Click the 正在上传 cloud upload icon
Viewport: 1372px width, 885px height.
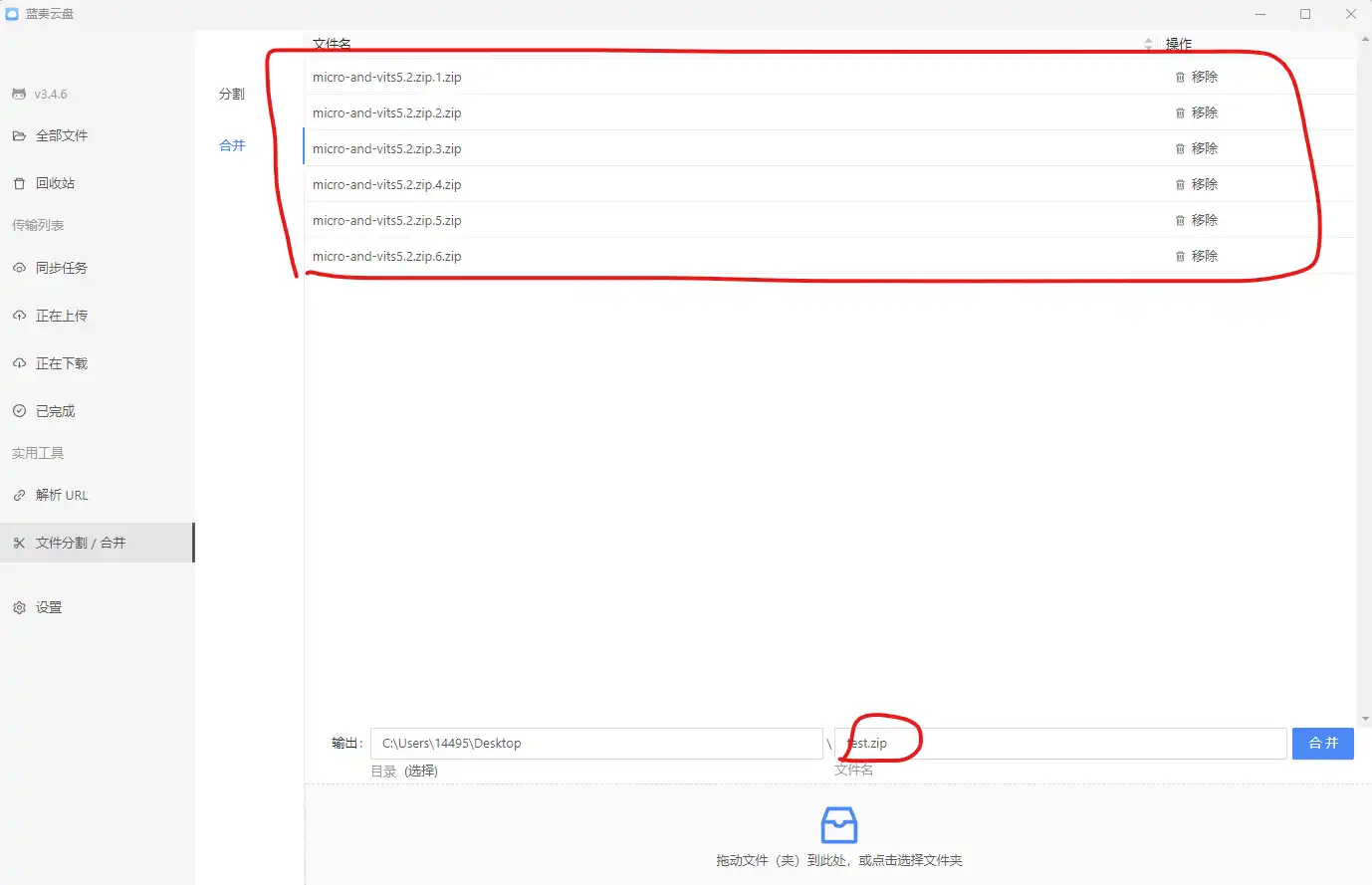coord(19,316)
